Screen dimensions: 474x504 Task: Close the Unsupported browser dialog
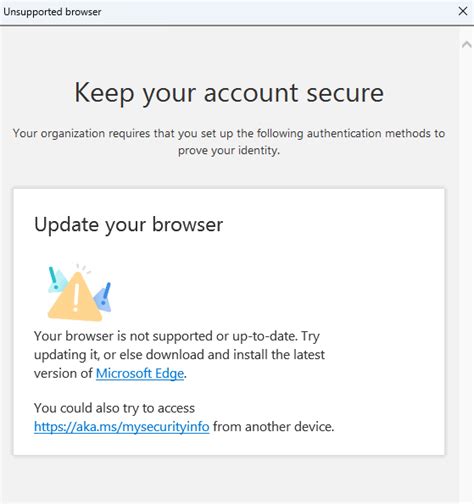coord(463,11)
